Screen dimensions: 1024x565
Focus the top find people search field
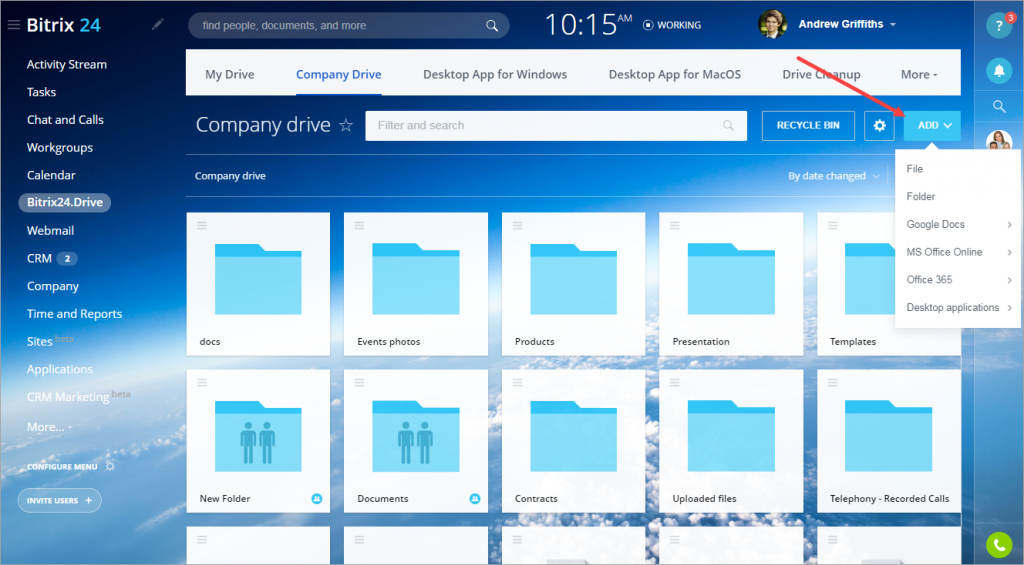349,25
